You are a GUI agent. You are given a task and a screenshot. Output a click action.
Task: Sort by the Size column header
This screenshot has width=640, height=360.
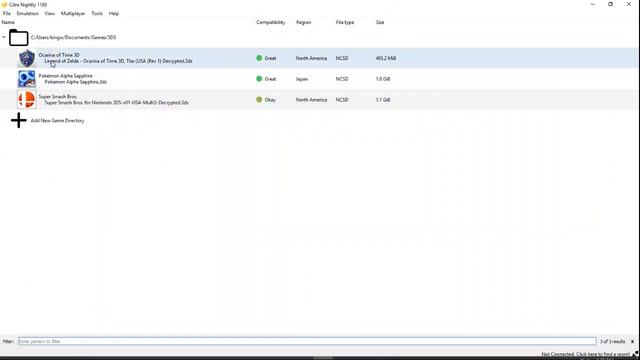pos(380,22)
